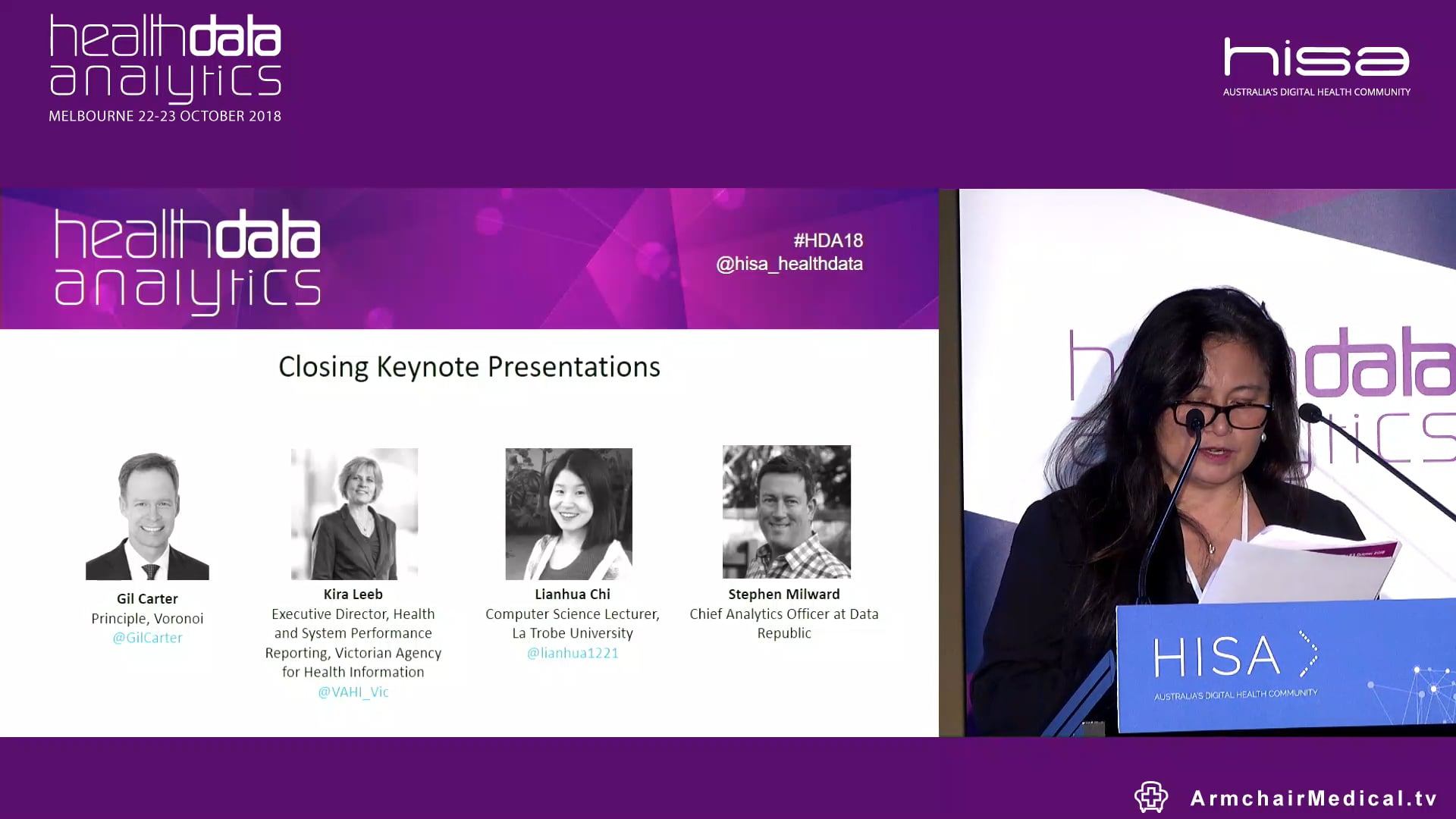The image size is (1456, 819).
Task: Open the @lianhua1221 Twitter handle
Action: click(573, 653)
